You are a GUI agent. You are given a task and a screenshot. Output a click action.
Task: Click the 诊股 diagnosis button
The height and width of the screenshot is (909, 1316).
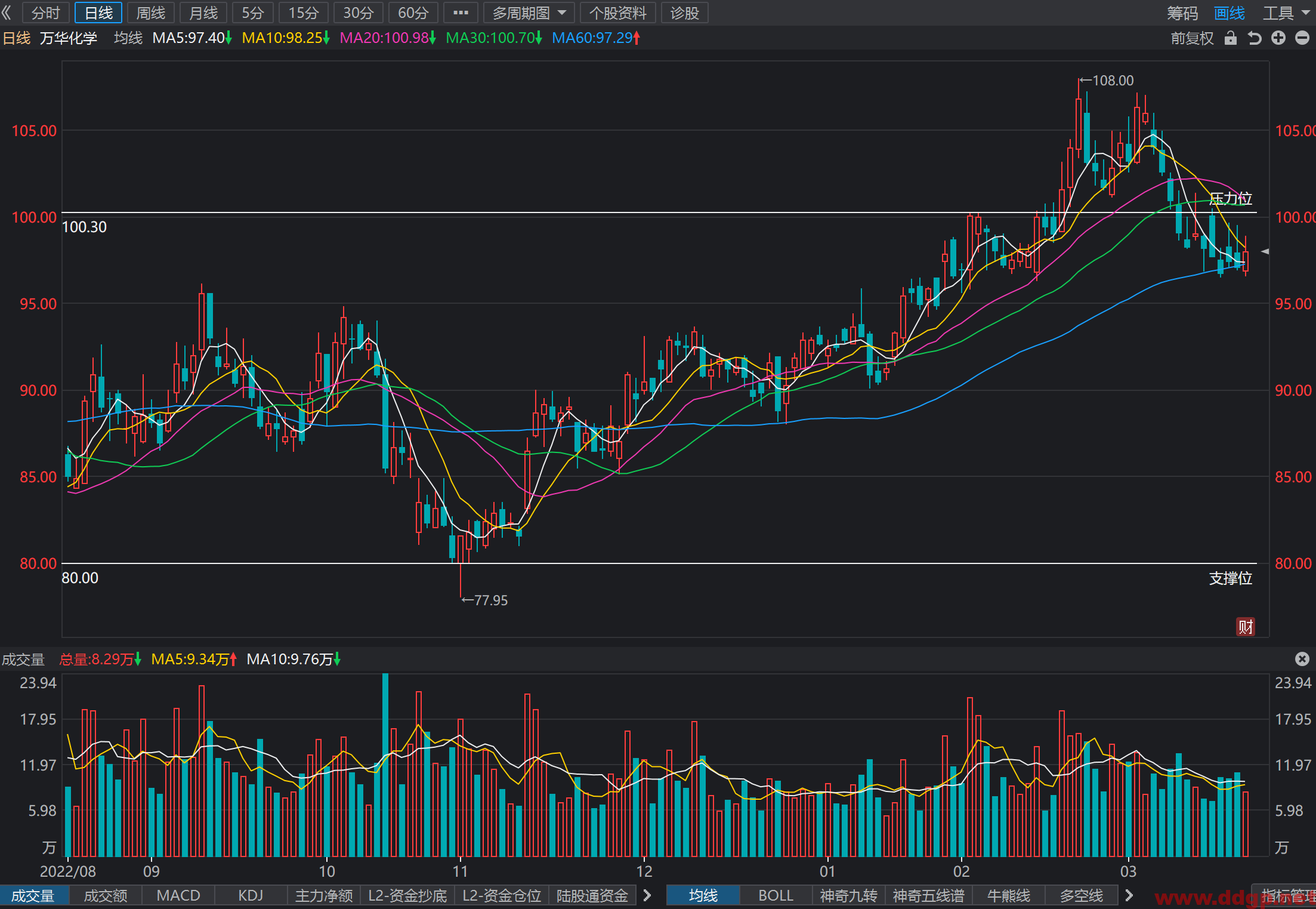tap(684, 13)
